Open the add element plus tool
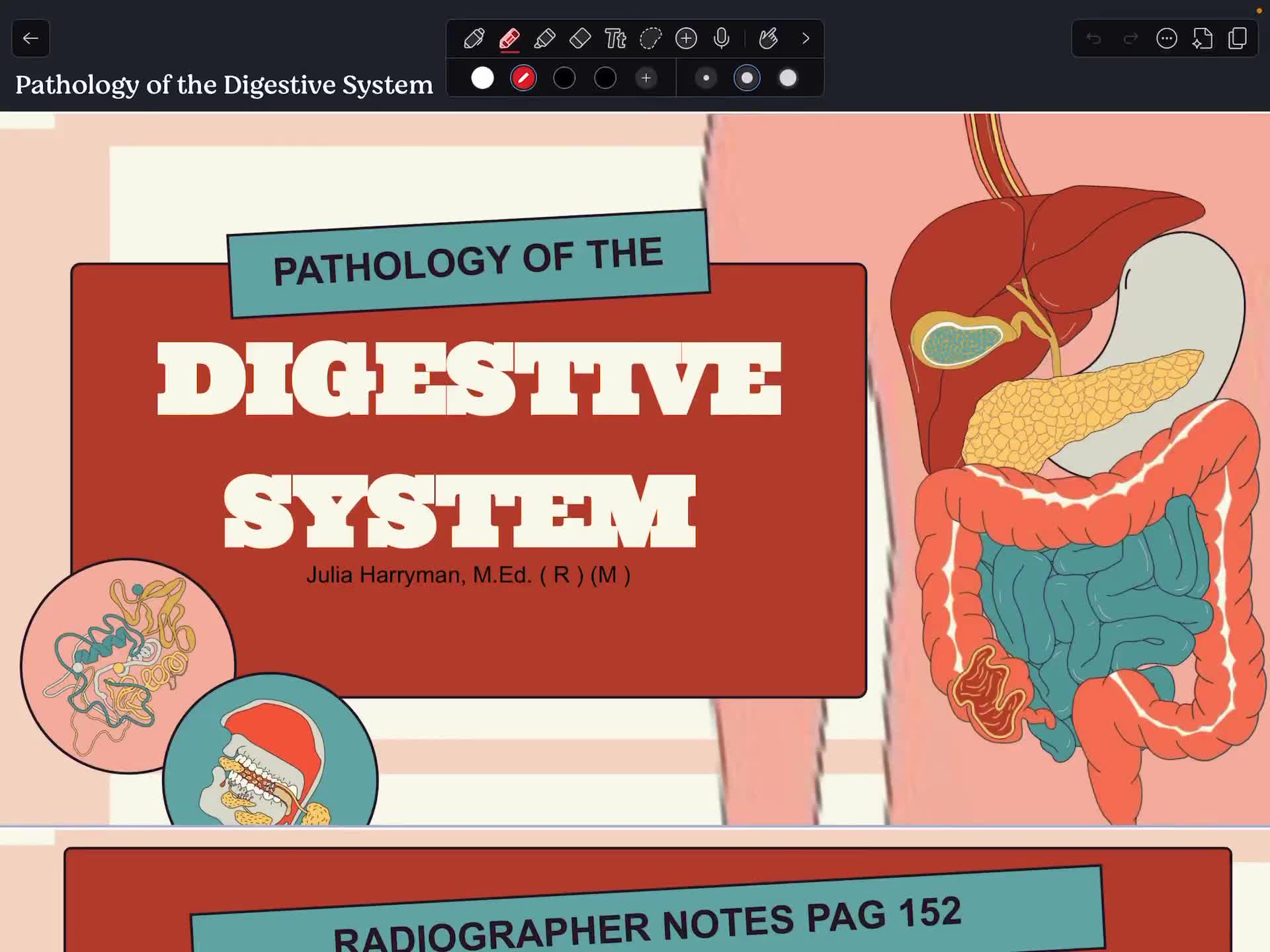The height and width of the screenshot is (952, 1270). coord(686,38)
